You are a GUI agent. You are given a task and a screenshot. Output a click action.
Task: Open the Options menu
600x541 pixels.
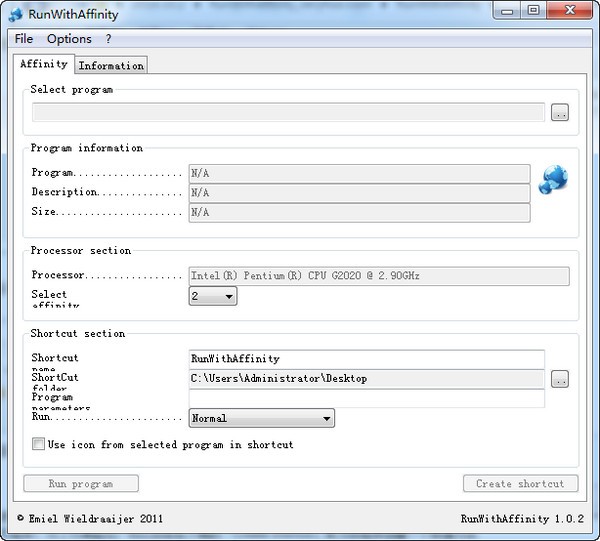tap(69, 39)
